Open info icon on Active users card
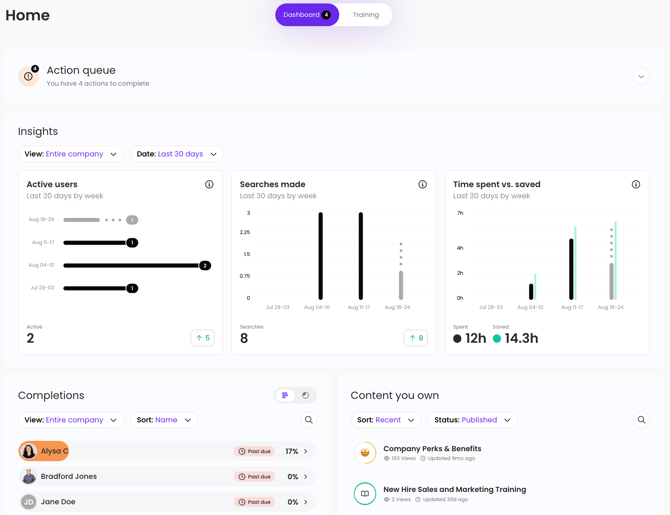 click(x=209, y=185)
